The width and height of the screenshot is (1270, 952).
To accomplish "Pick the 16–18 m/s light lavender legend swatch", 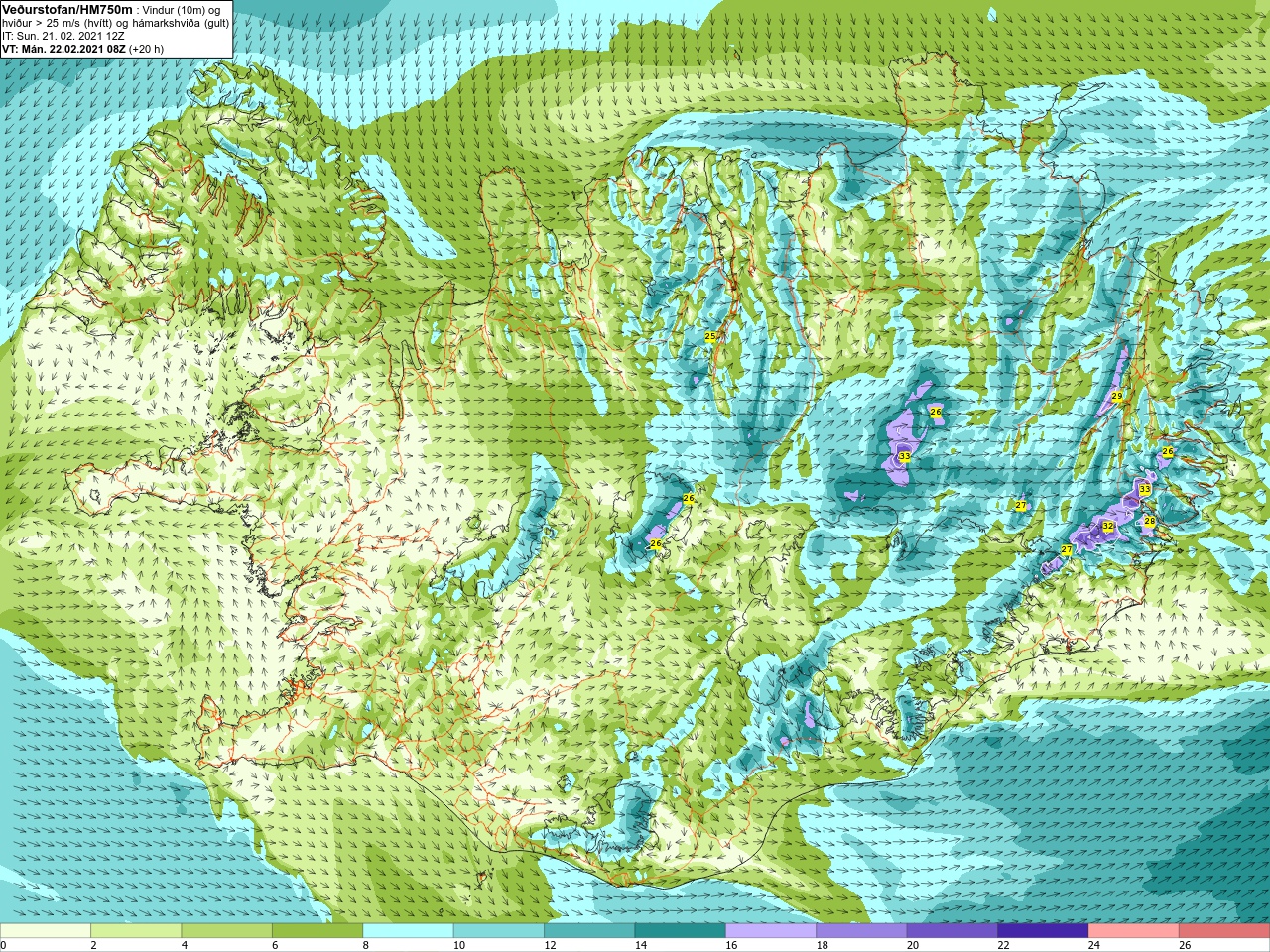I will [x=771, y=930].
